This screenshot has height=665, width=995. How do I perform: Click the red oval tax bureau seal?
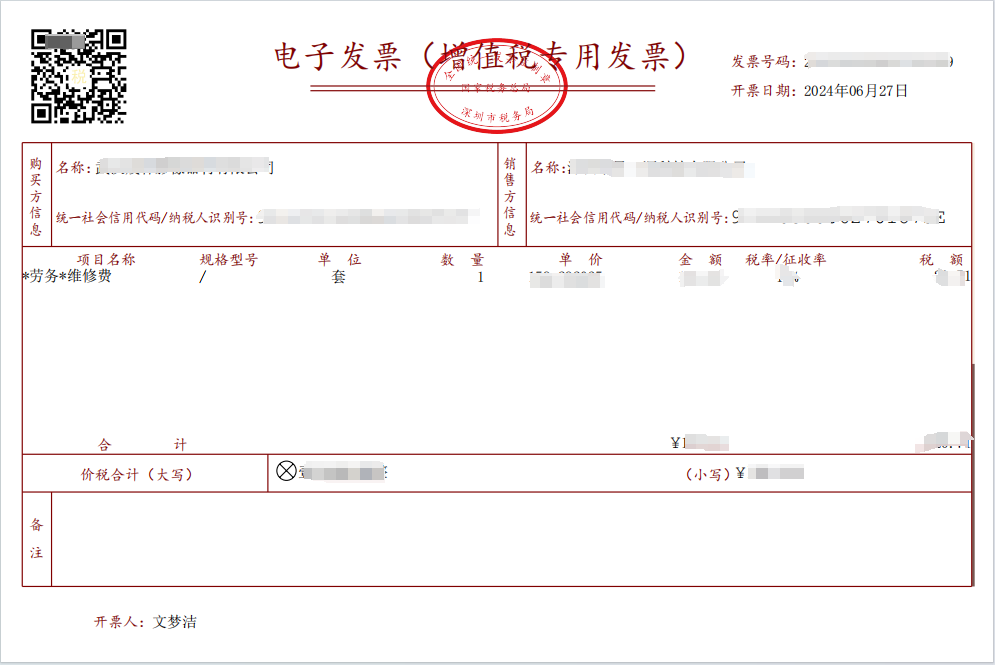coord(497,85)
